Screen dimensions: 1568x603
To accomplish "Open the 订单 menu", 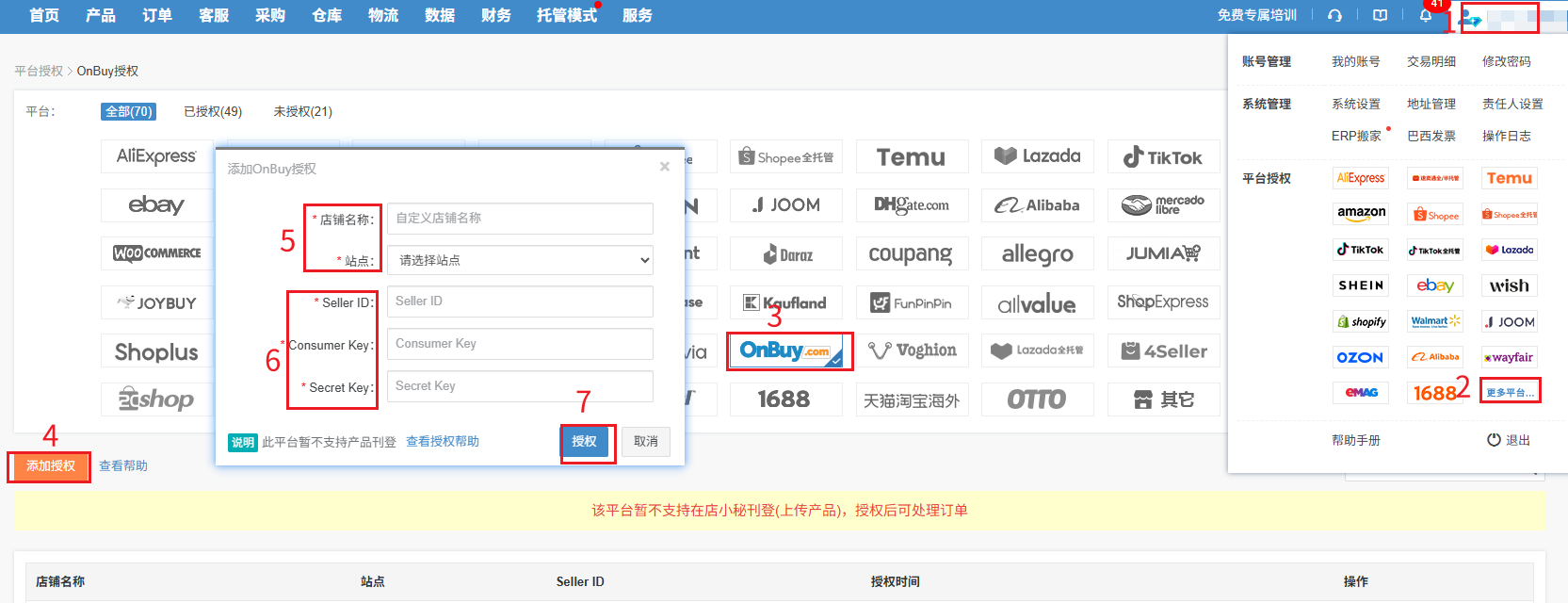I will coord(157,15).
